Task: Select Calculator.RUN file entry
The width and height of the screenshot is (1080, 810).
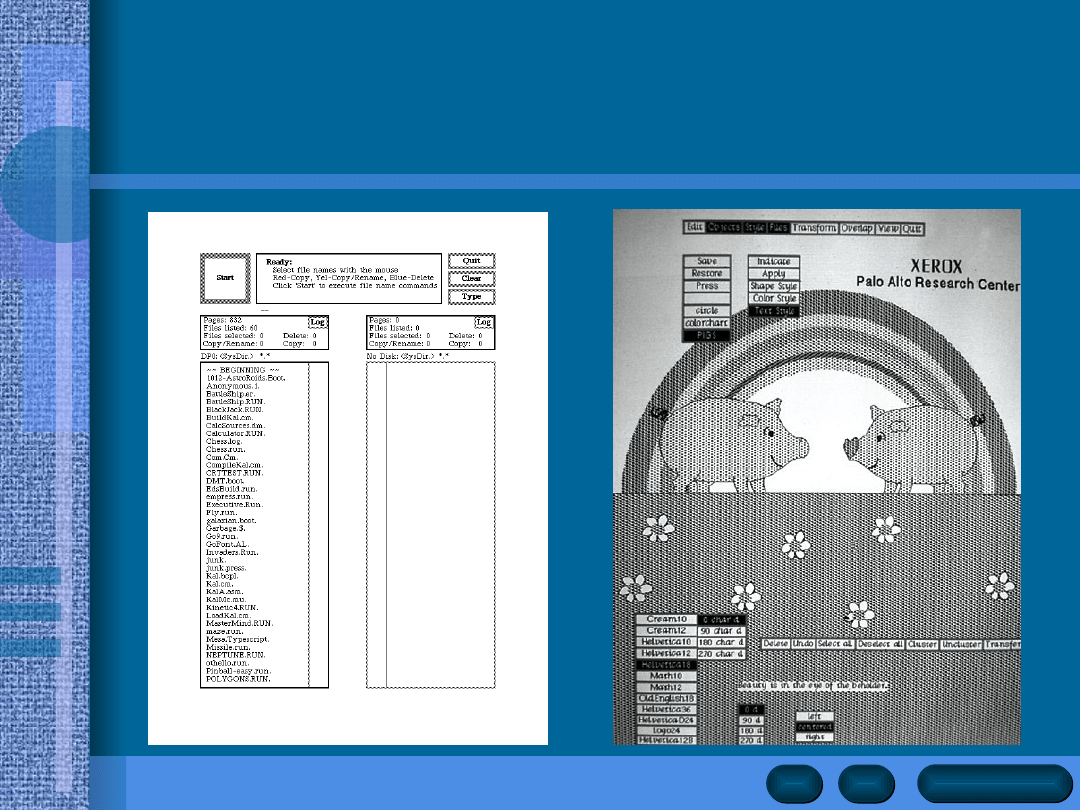Action: pyautogui.click(x=235, y=433)
